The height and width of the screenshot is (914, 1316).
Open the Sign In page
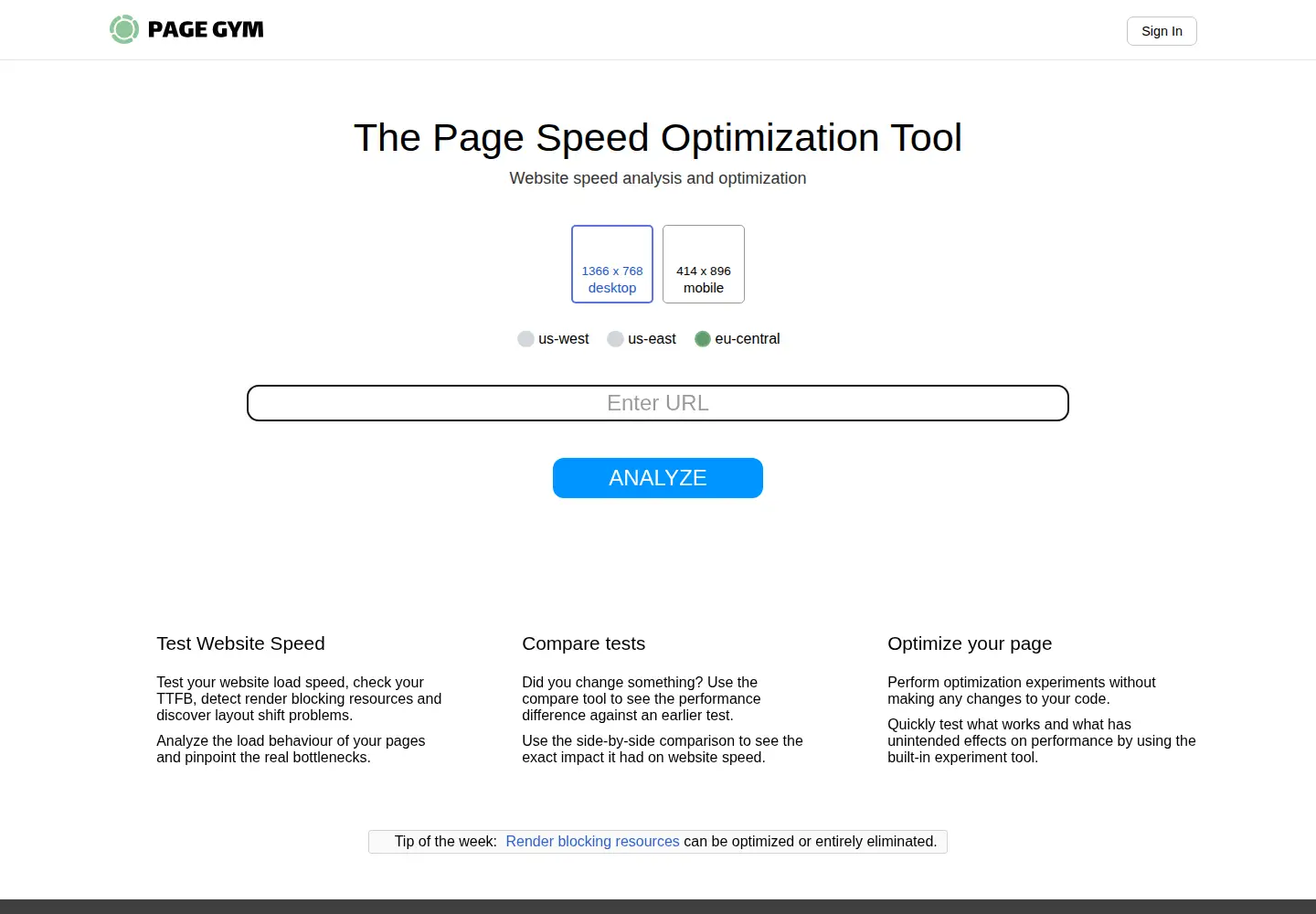tap(1162, 31)
